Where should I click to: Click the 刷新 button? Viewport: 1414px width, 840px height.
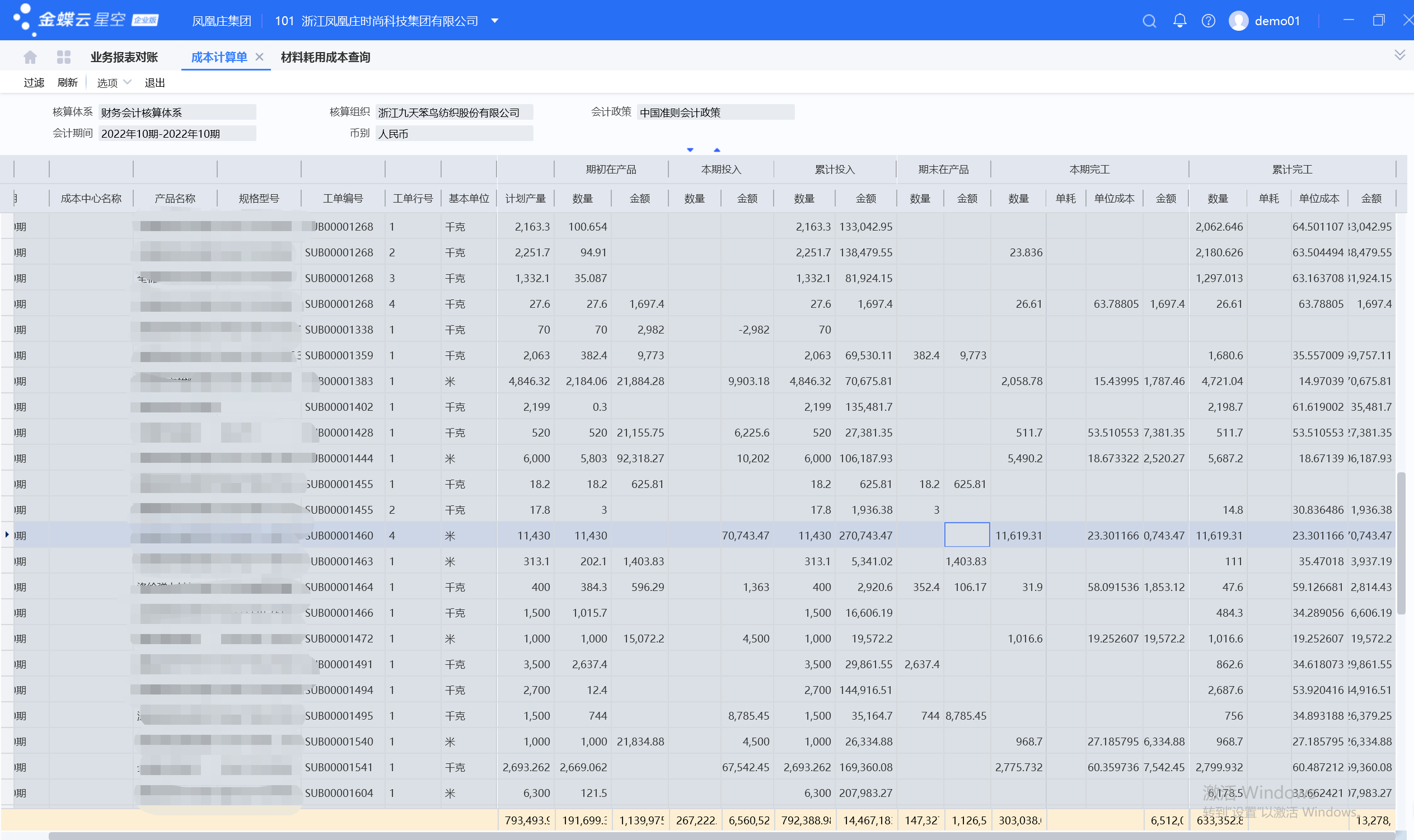pyautogui.click(x=67, y=83)
